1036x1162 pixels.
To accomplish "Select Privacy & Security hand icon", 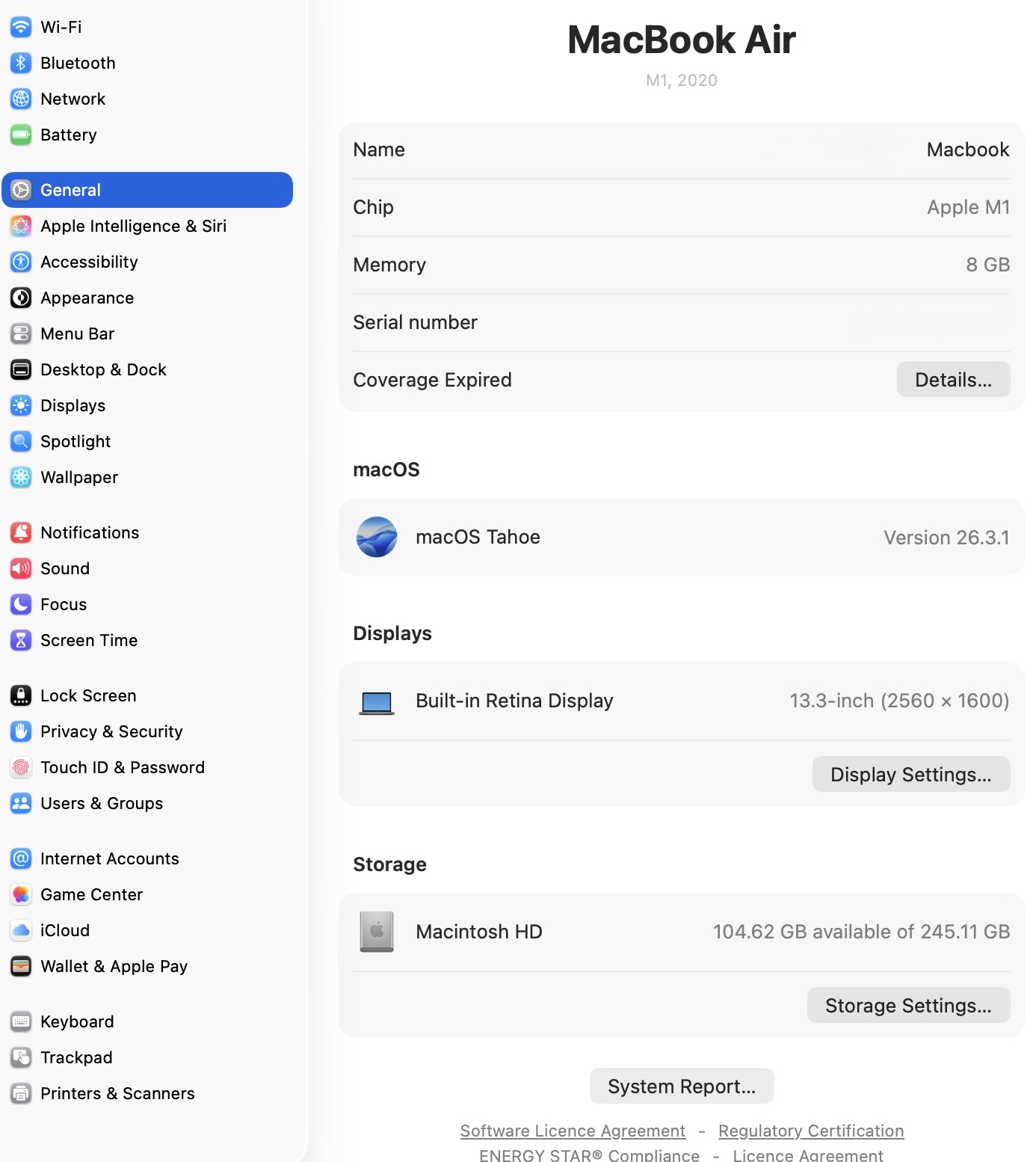I will coord(21,731).
